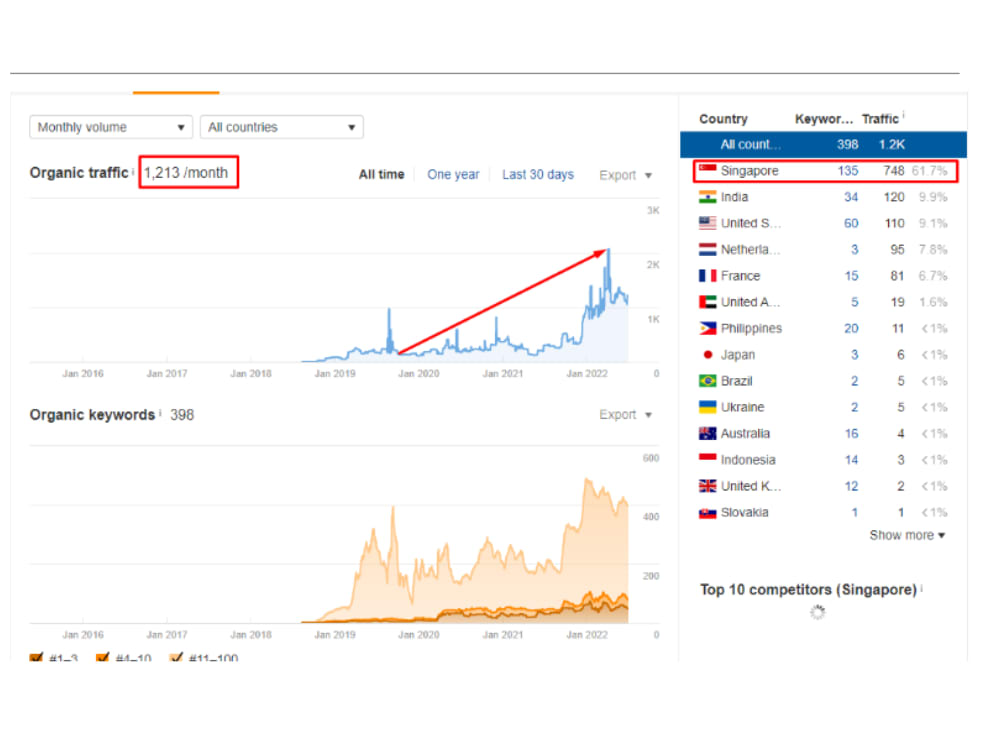Expand the Show more countries list
This screenshot has height=750, width=1000.
(907, 535)
